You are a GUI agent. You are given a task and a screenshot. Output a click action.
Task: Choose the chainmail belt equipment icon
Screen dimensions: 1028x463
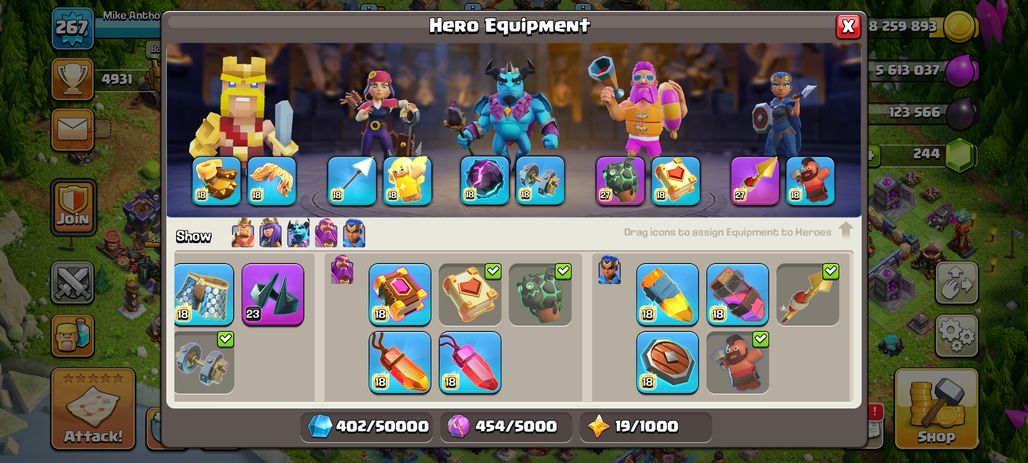pos(204,294)
